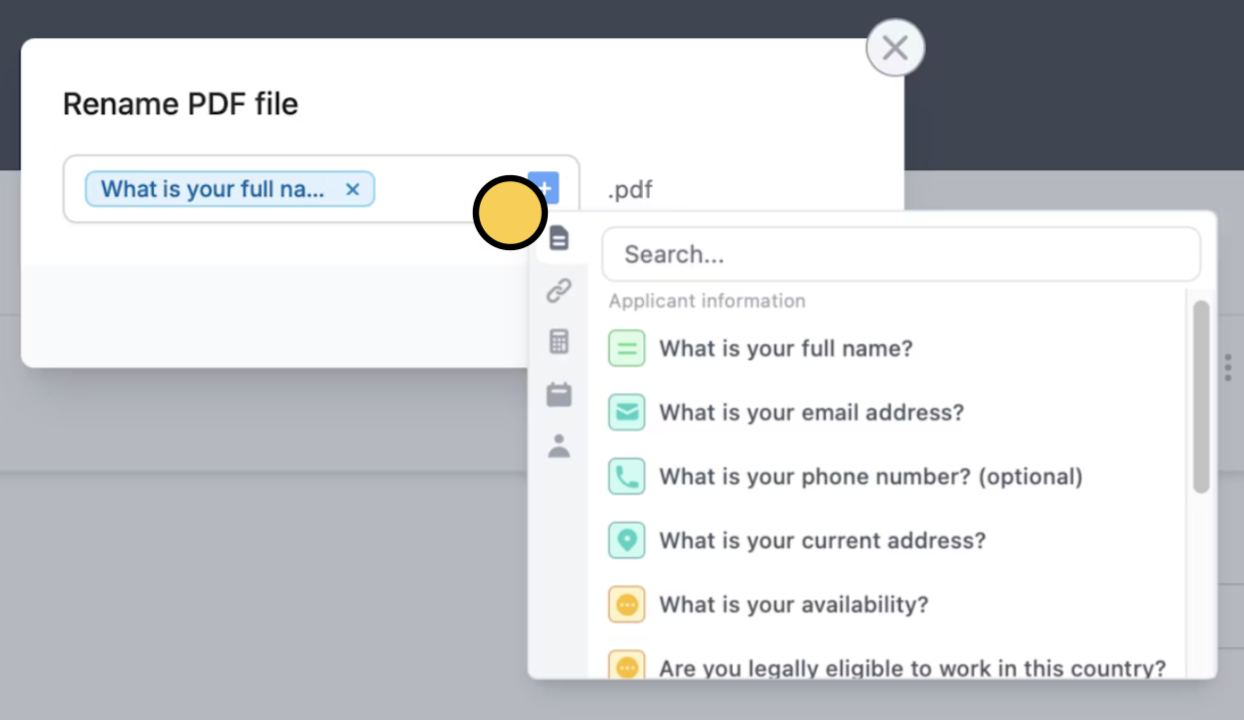Image resolution: width=1244 pixels, height=720 pixels.
Task: Open the three-dot menu behind the dialog
Action: click(x=1228, y=367)
